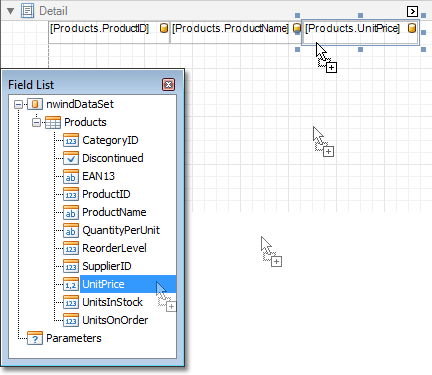
Task: Click the UnitPrice decimal field icon
Action: tap(71, 284)
